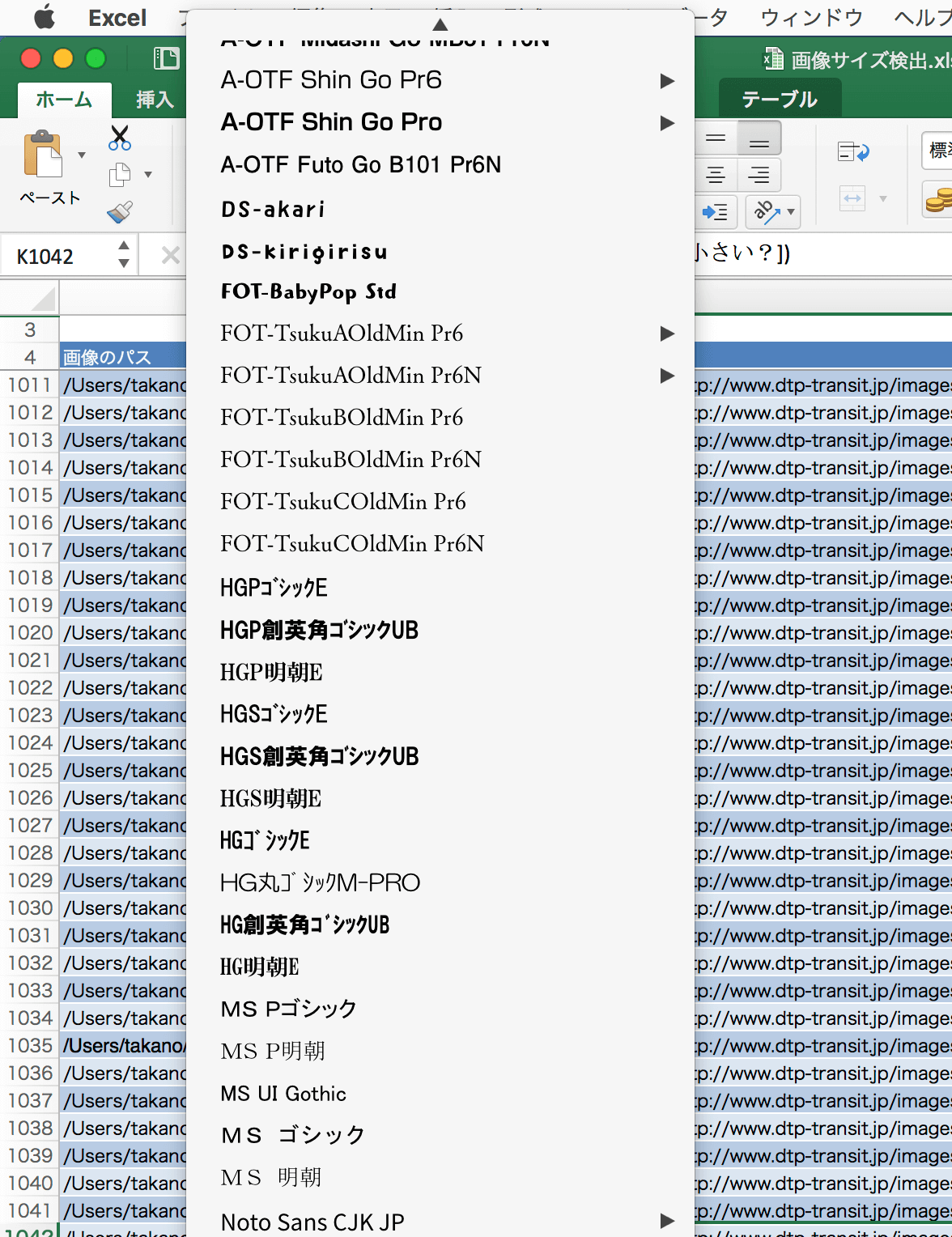Align text to the right
This screenshot has width=952, height=1237.
pyautogui.click(x=759, y=175)
